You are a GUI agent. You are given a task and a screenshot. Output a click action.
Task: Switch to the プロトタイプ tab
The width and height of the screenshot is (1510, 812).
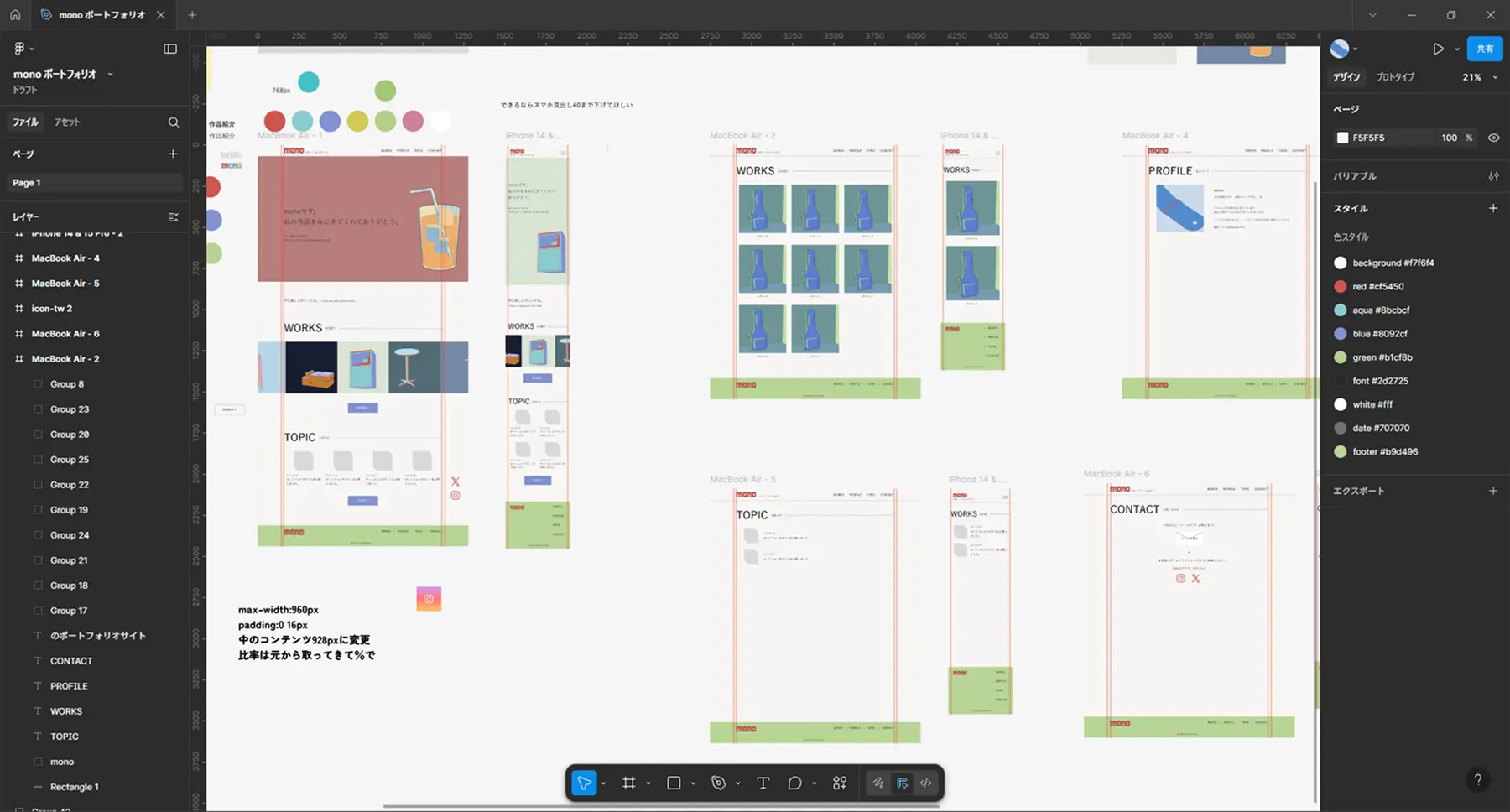[1395, 77]
